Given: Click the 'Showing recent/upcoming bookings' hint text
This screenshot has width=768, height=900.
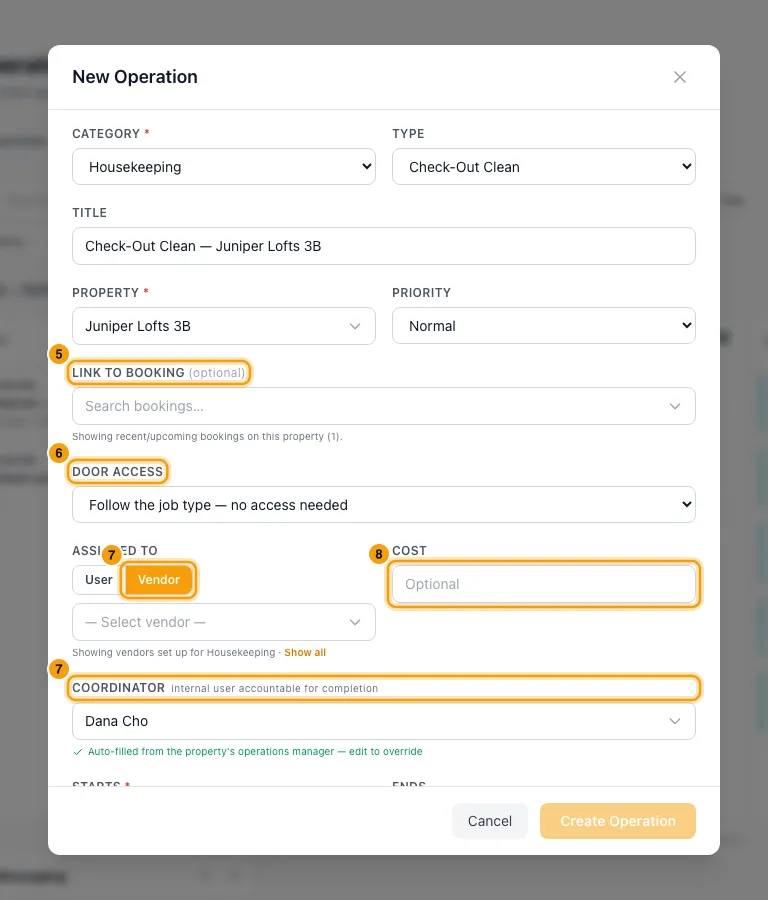Looking at the screenshot, I should pos(207,437).
